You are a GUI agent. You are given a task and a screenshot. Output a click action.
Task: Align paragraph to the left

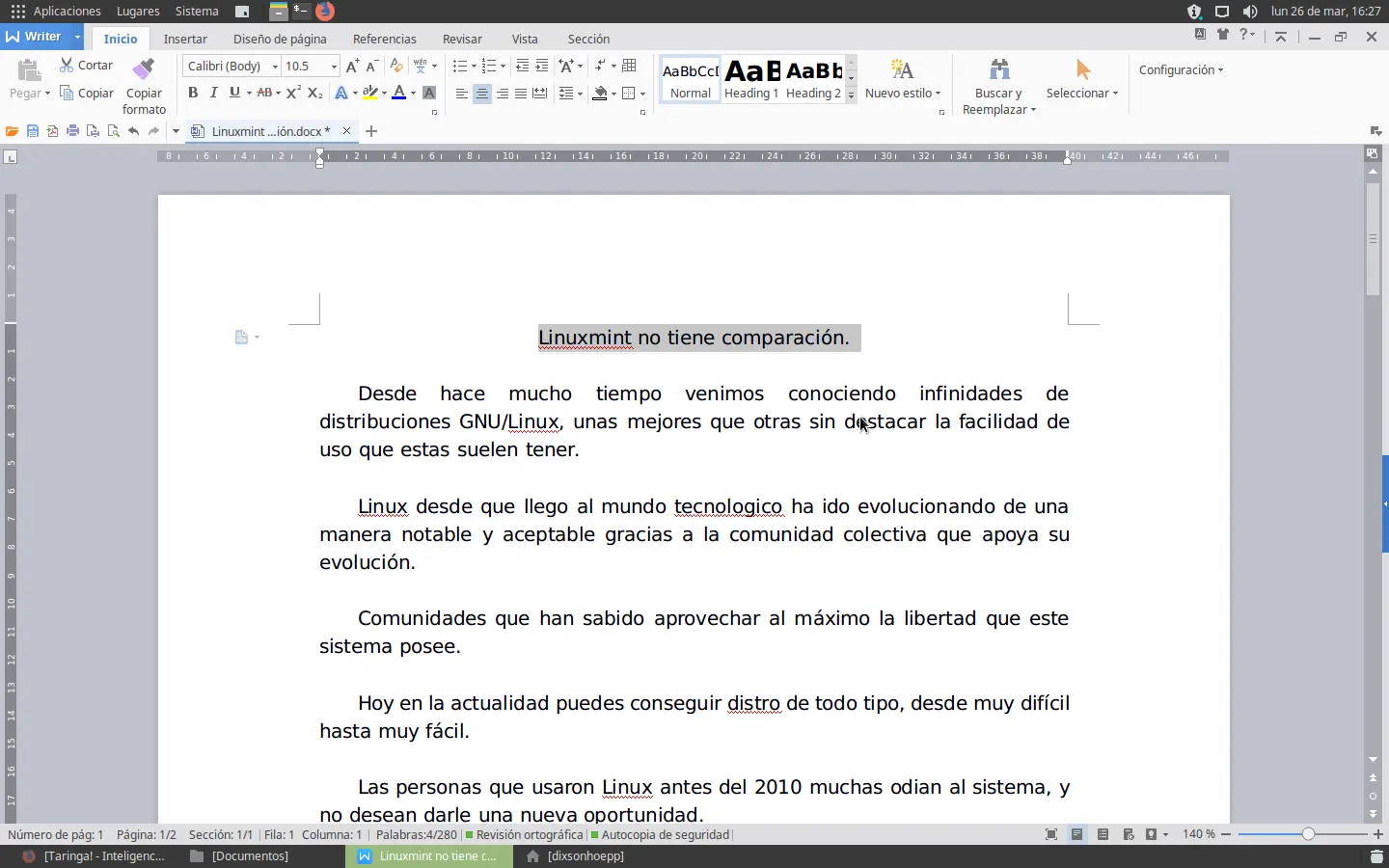pos(461,93)
